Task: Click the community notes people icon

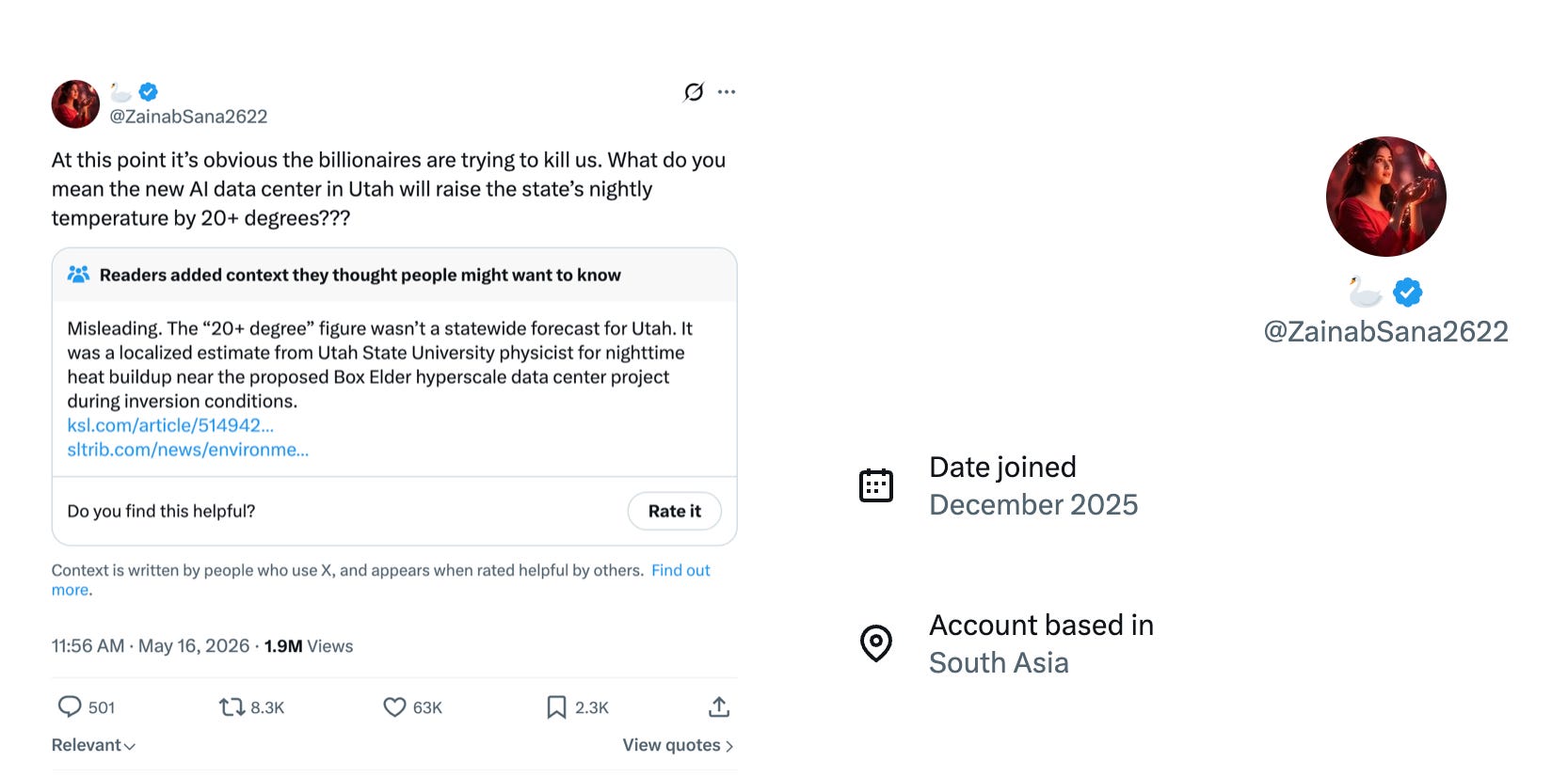Action: (79, 275)
